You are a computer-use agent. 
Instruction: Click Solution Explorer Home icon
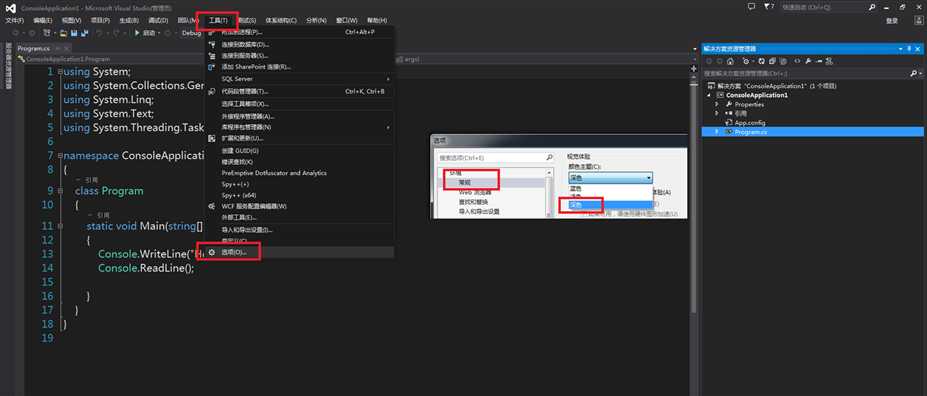coord(730,61)
